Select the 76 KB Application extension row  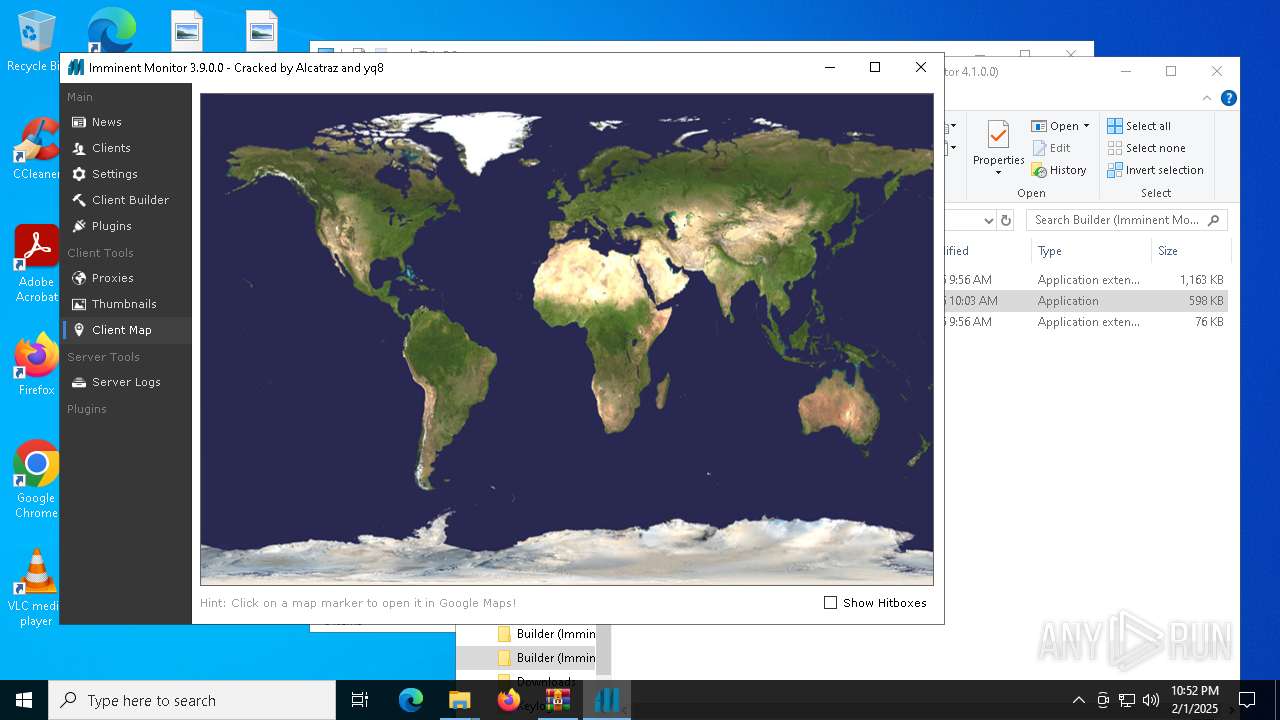click(x=1086, y=322)
